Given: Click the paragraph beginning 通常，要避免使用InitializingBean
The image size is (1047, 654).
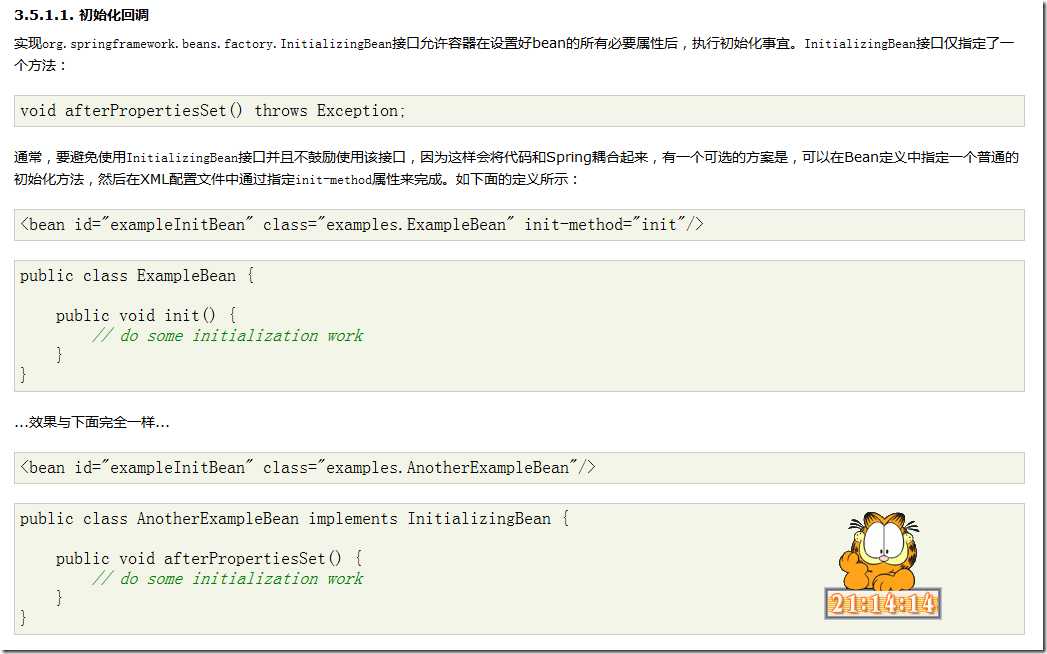Looking at the screenshot, I should [516, 168].
